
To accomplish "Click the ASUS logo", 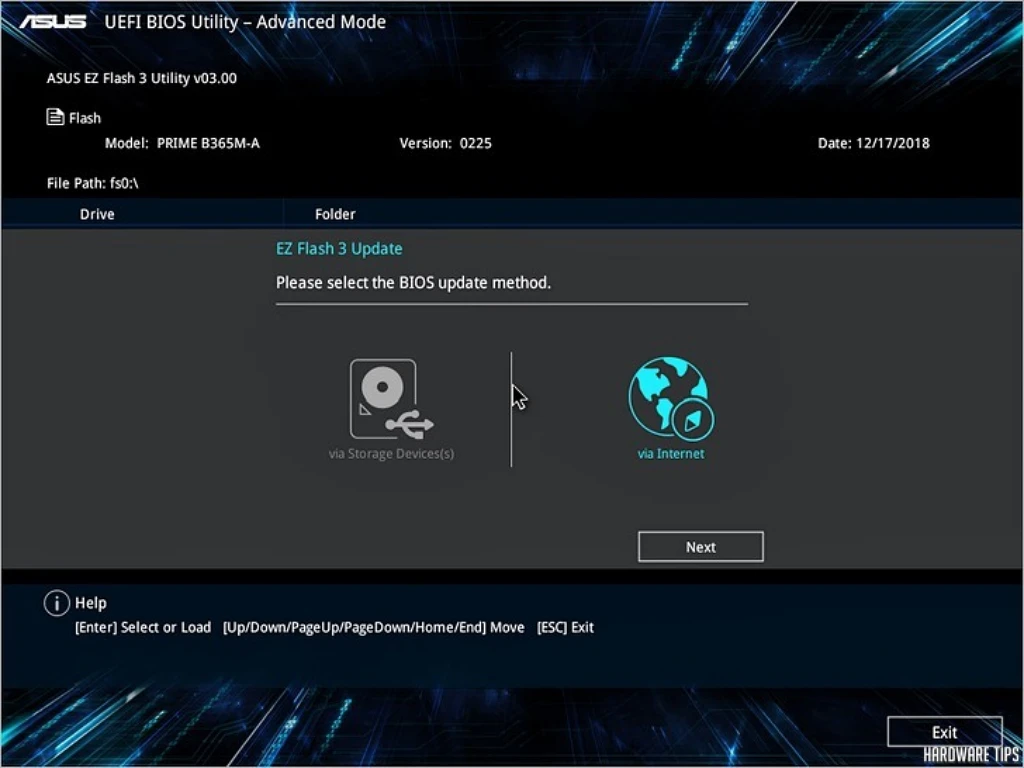I will pos(53,22).
